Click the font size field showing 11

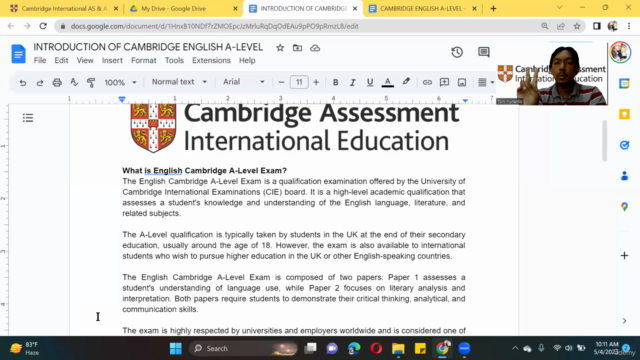[299, 82]
